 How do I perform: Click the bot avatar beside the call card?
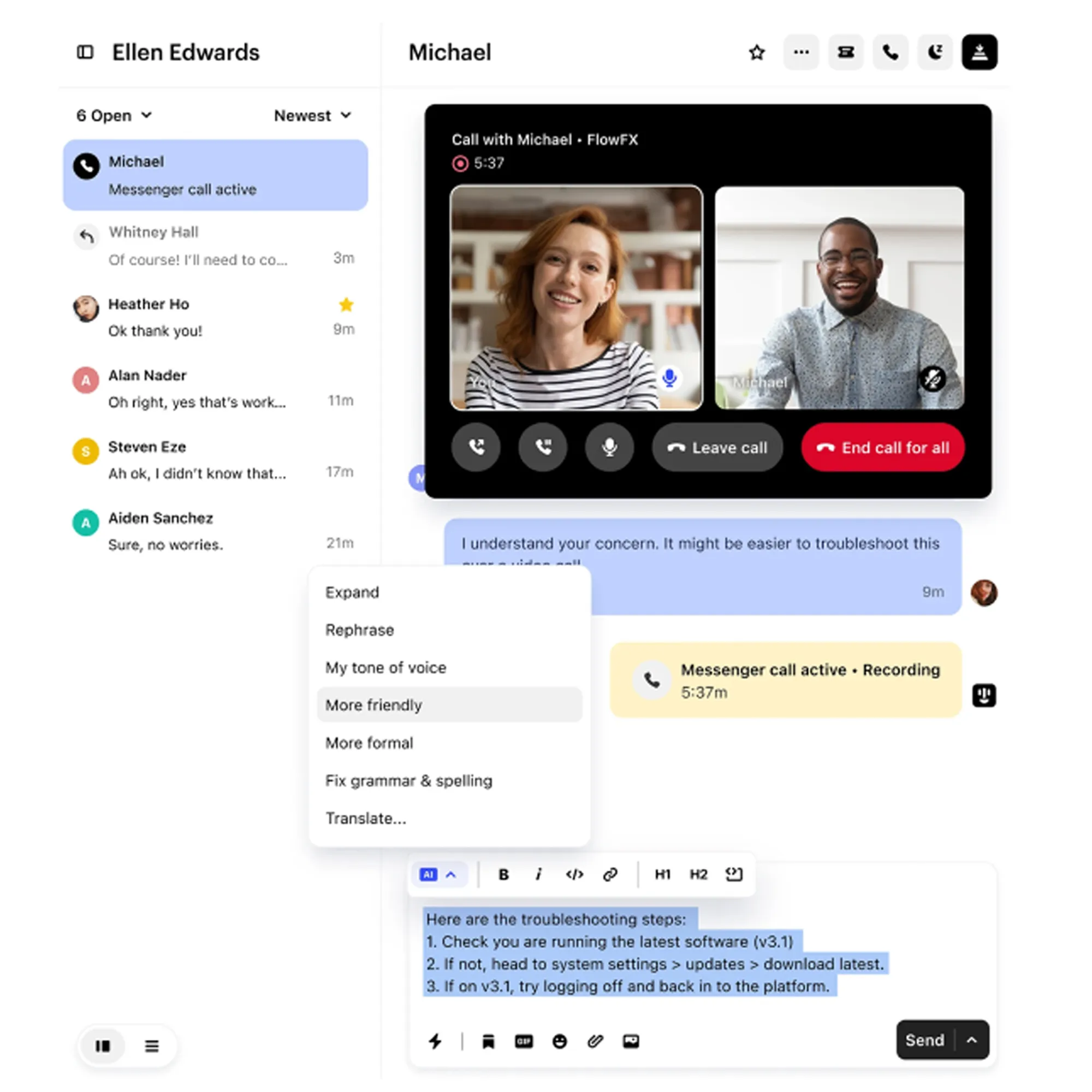point(983,695)
